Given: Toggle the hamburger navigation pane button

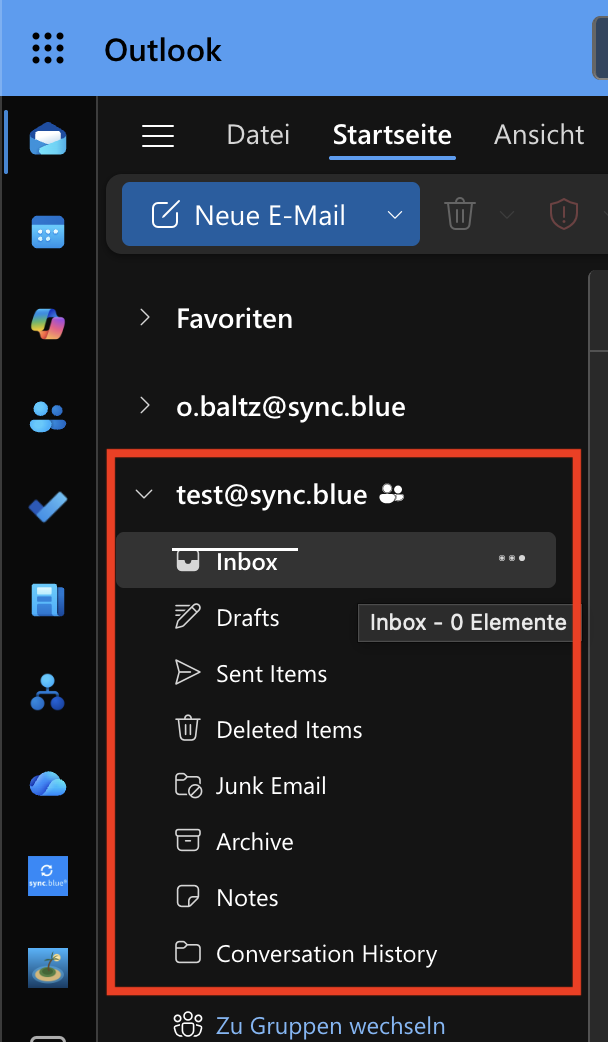Looking at the screenshot, I should (x=158, y=136).
